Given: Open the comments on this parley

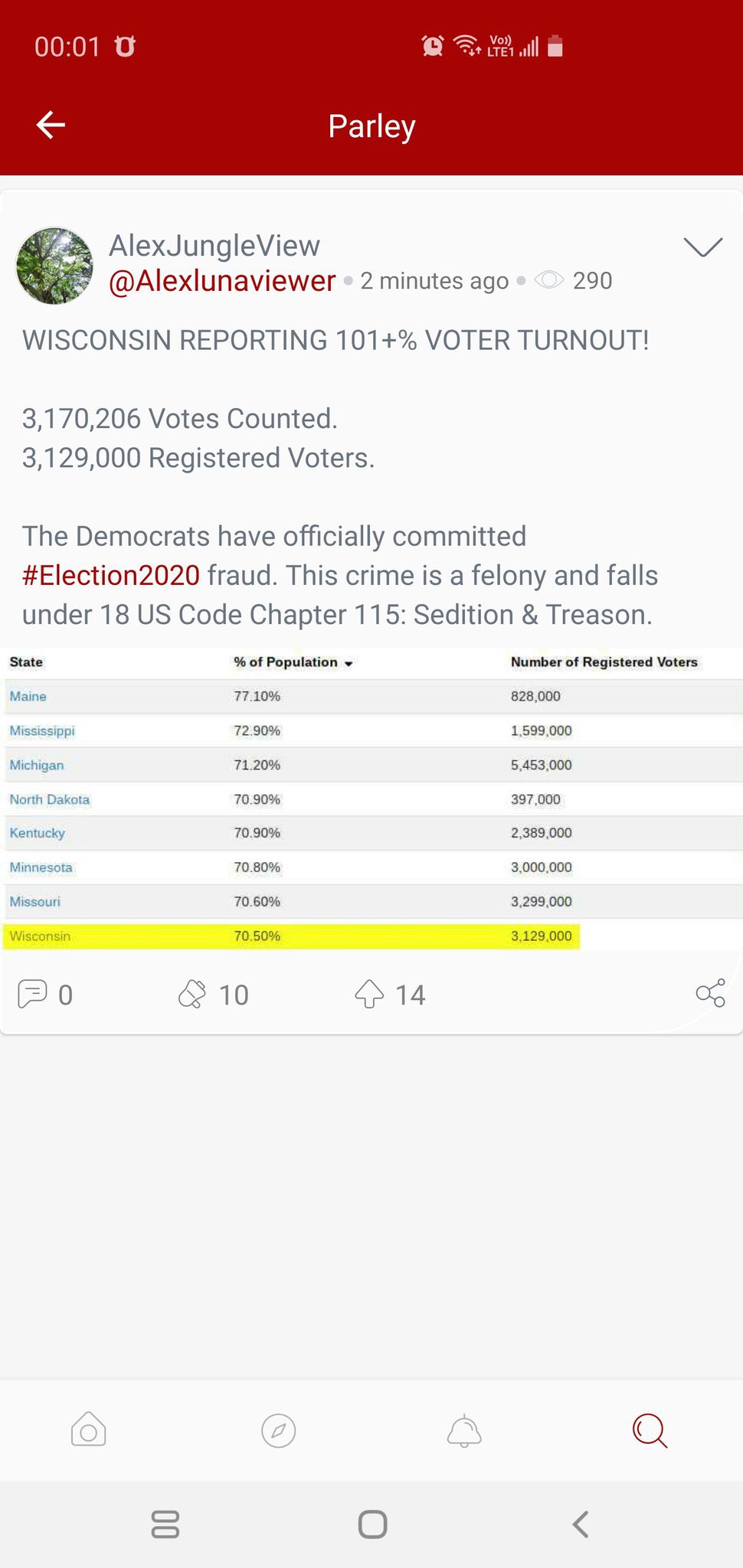Looking at the screenshot, I should click(33, 994).
